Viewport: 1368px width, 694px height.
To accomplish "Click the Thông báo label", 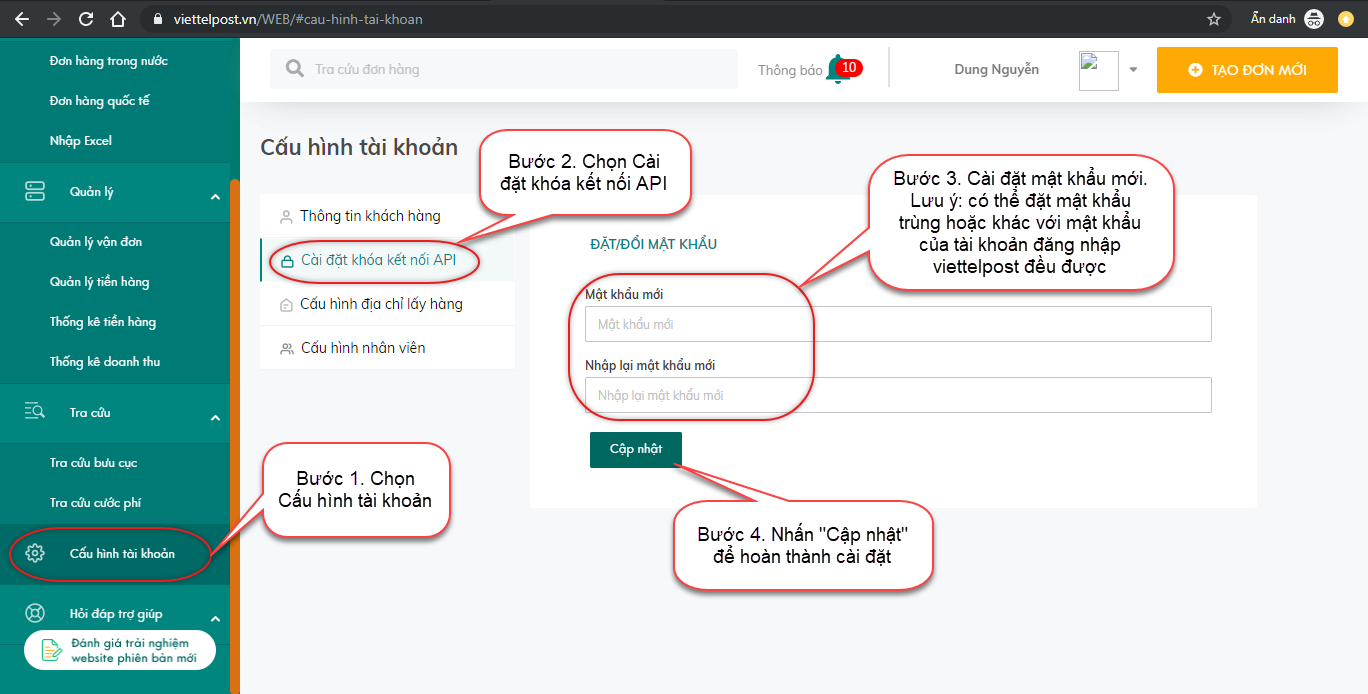I will [790, 70].
